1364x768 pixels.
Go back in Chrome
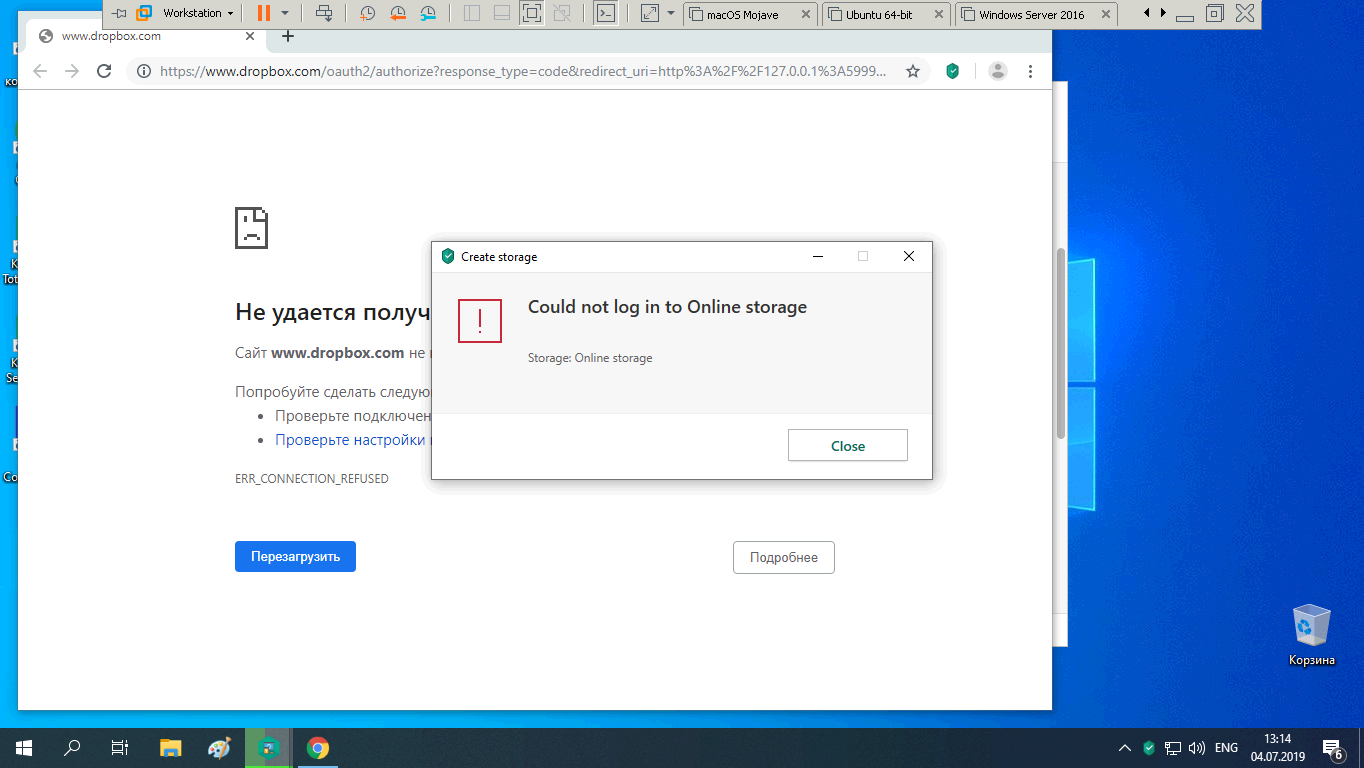pyautogui.click(x=40, y=71)
